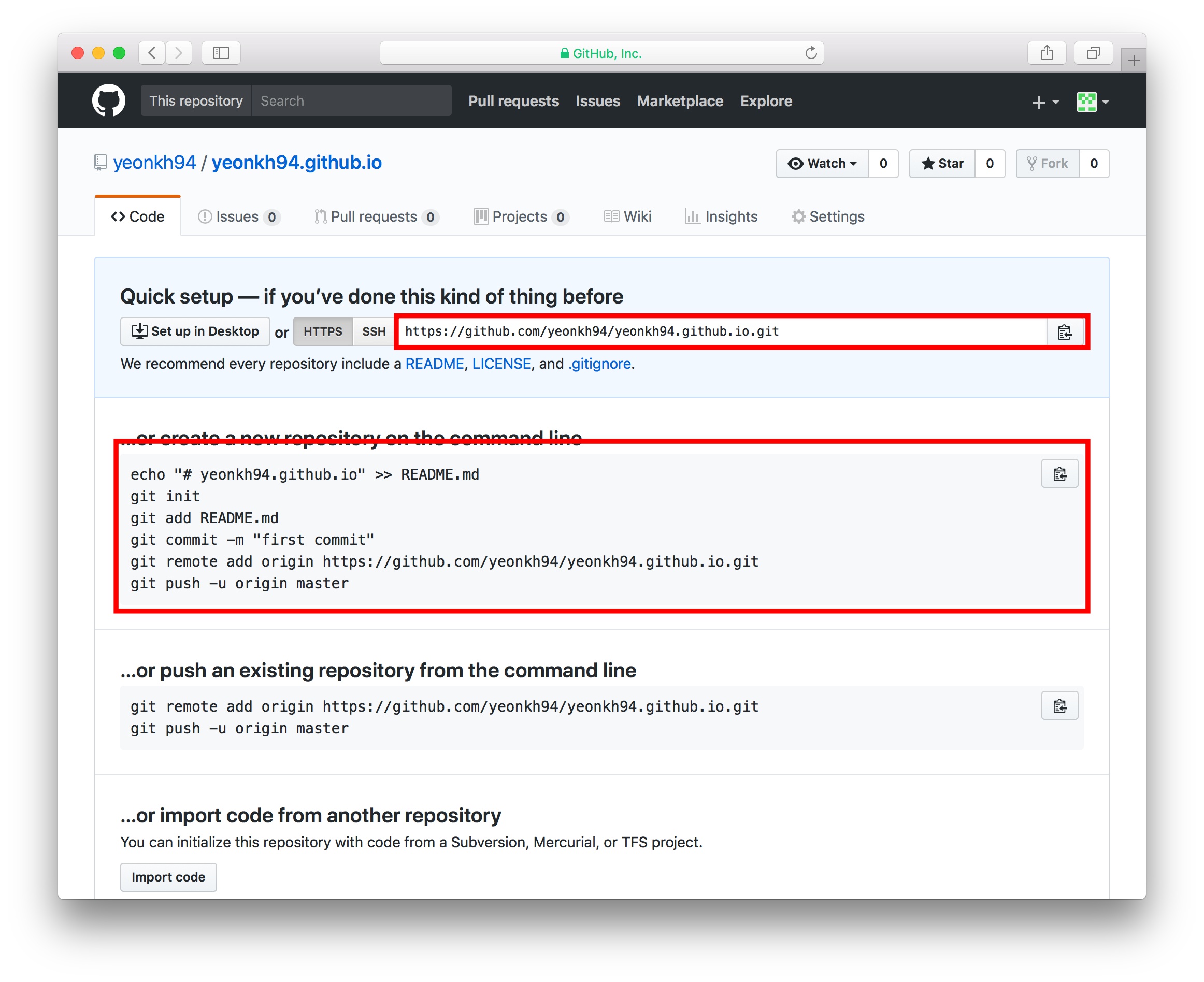This screenshot has height=982, width=1204.
Task: Open the .gitignore recommendation link
Action: [599, 364]
